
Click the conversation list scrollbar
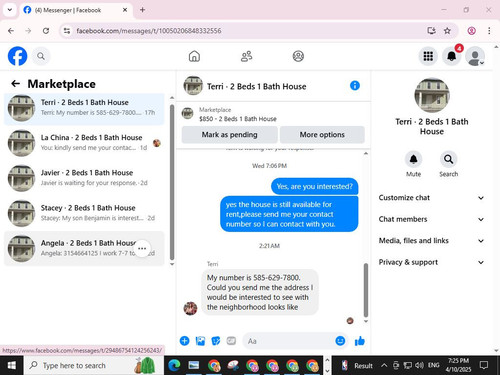tap(172, 182)
